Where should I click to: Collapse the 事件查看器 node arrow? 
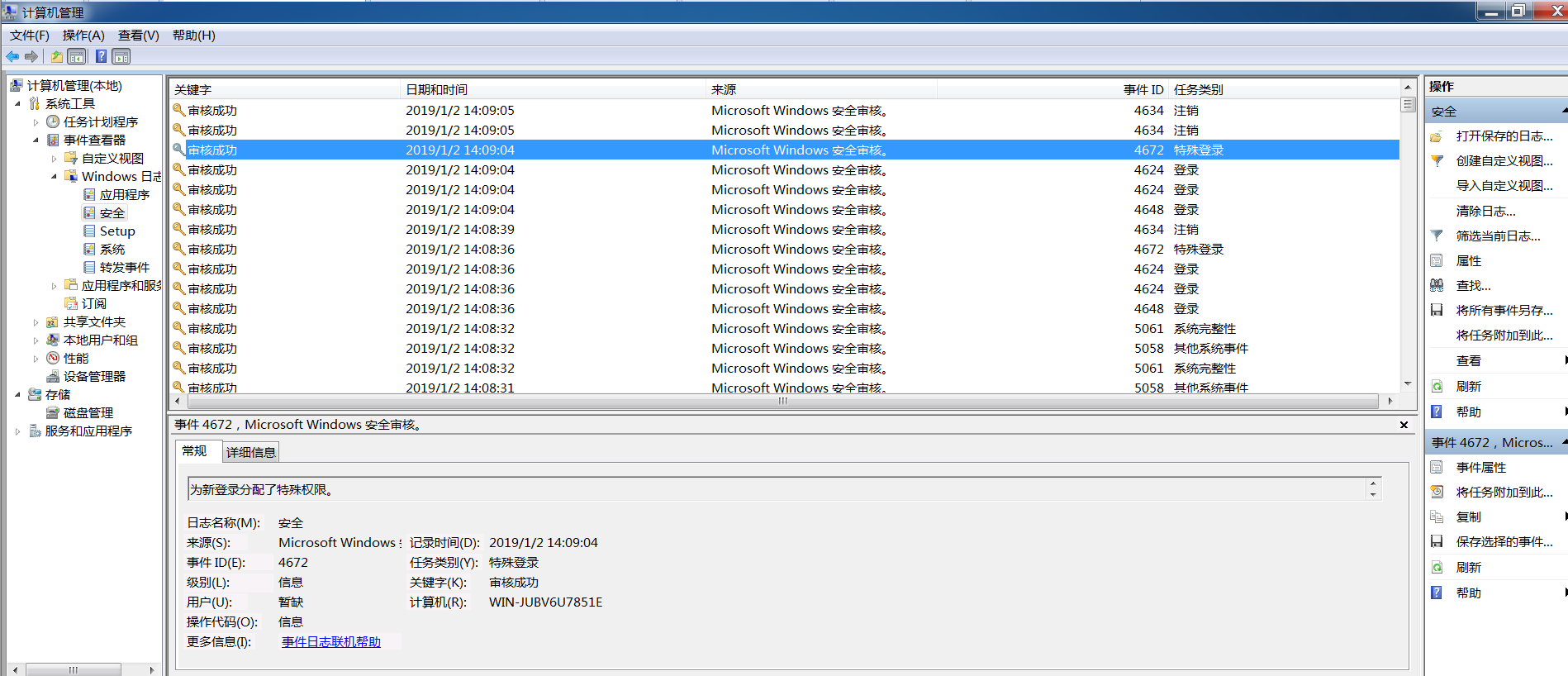(36, 140)
